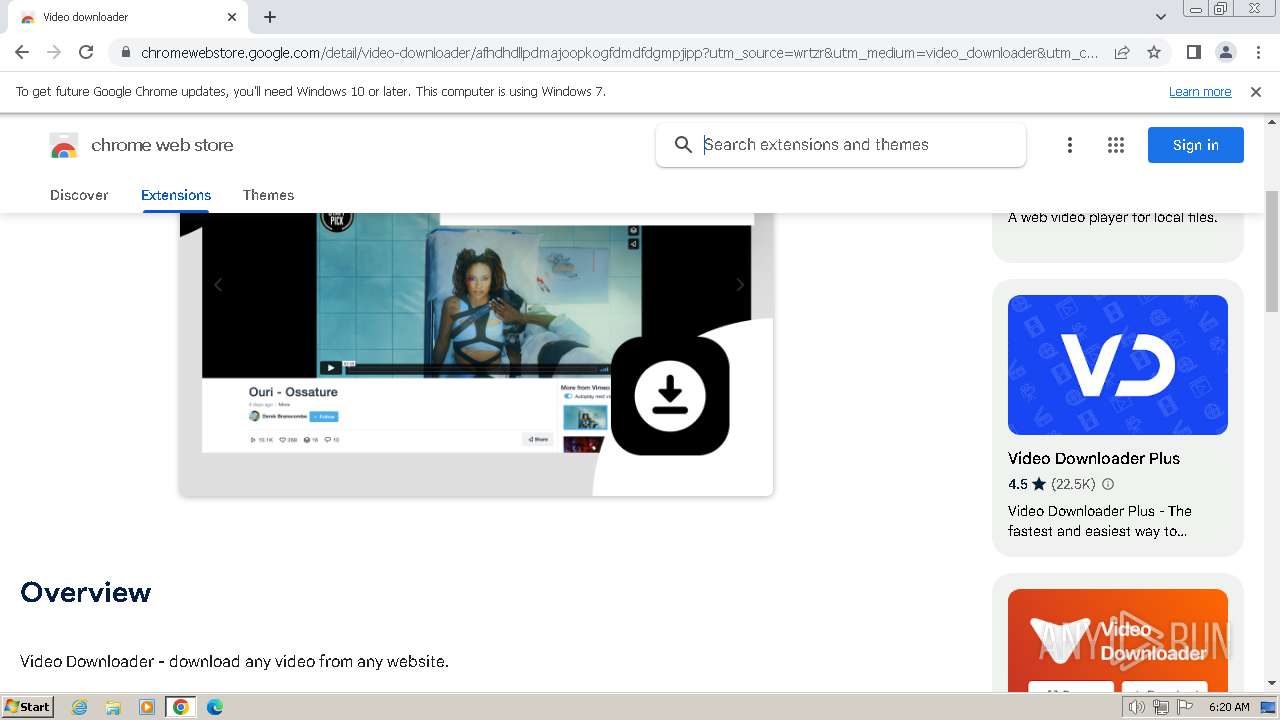The height and width of the screenshot is (720, 1280).
Task: Switch to the Themes tab
Action: coord(268,195)
